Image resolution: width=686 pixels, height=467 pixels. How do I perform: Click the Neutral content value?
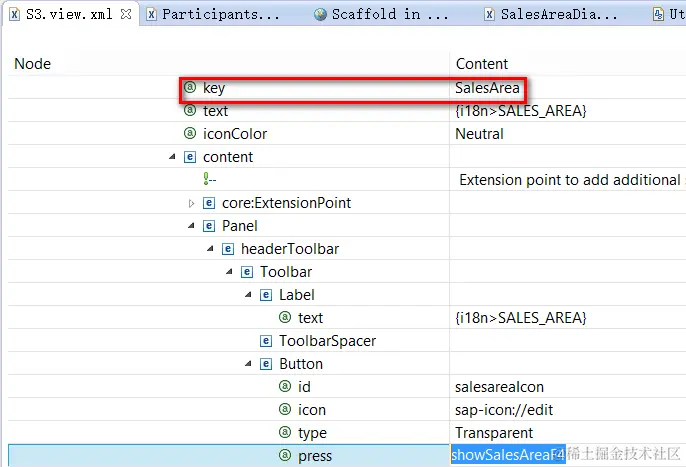480,134
